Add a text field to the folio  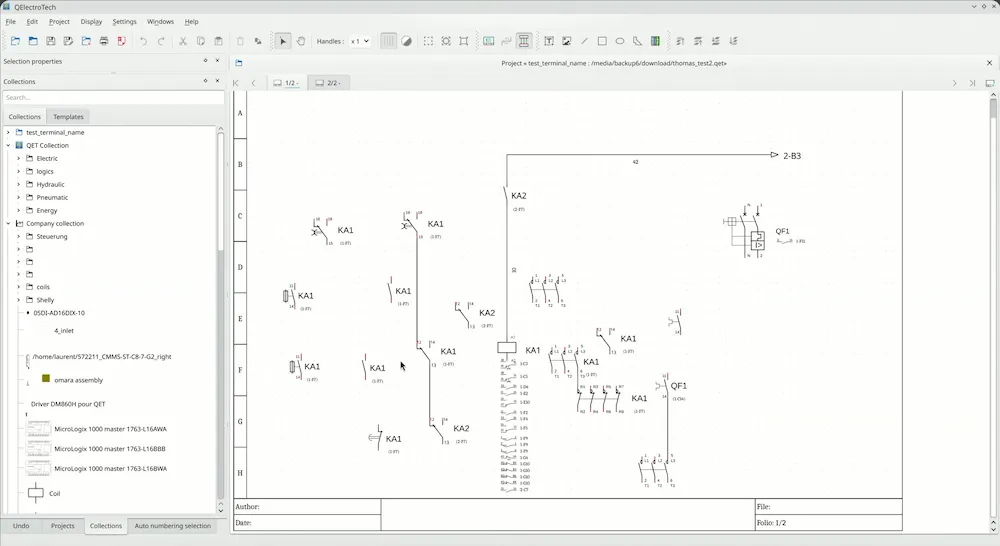549,41
